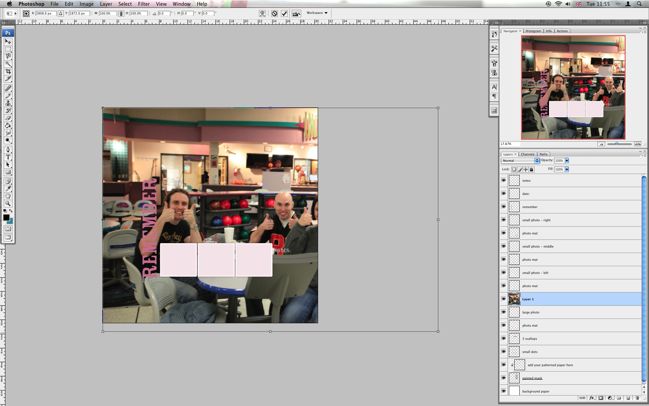Open the Character panel icon in dock
The width and height of the screenshot is (649, 406).
[x=494, y=87]
